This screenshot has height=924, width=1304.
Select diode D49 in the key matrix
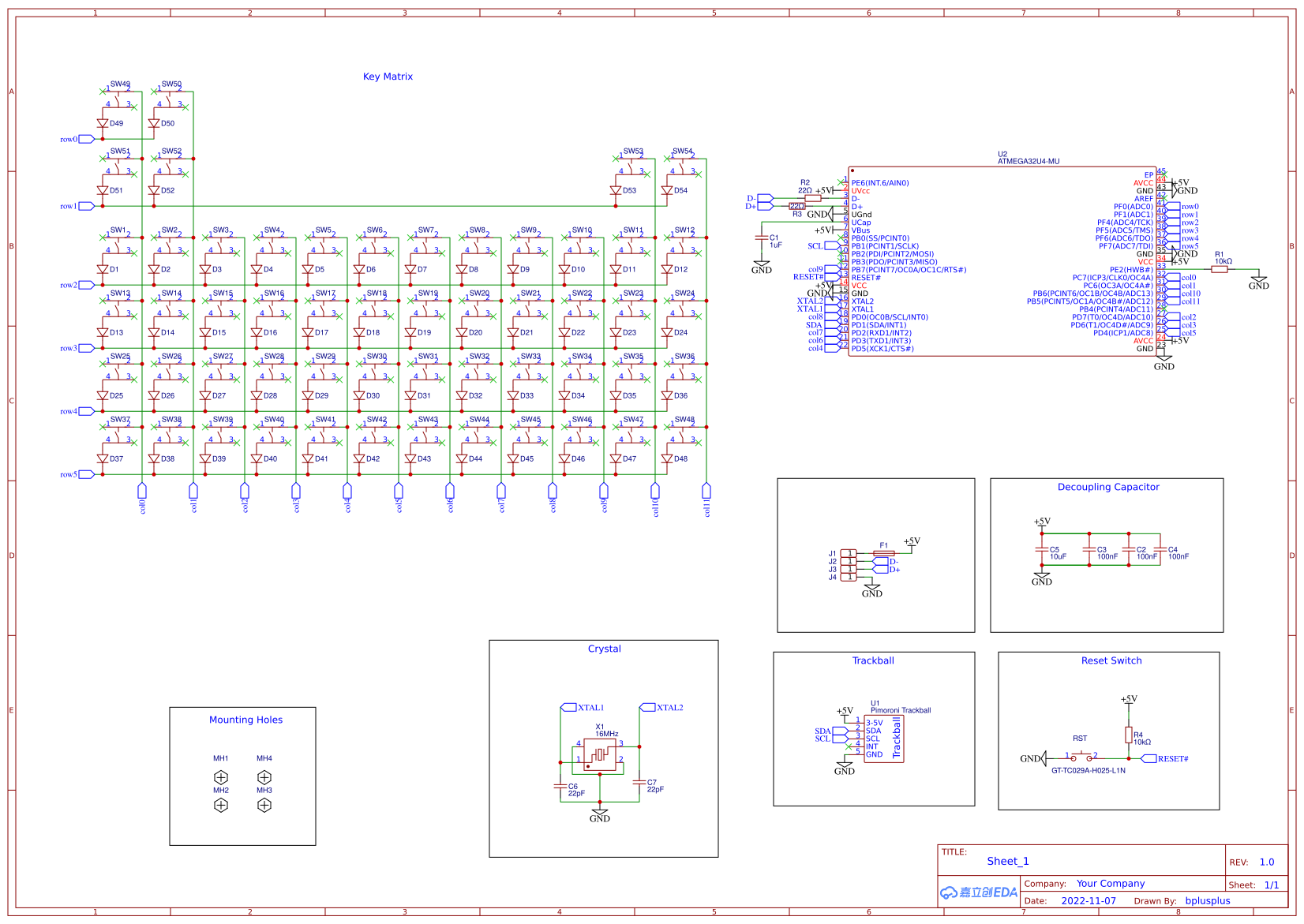(x=103, y=124)
